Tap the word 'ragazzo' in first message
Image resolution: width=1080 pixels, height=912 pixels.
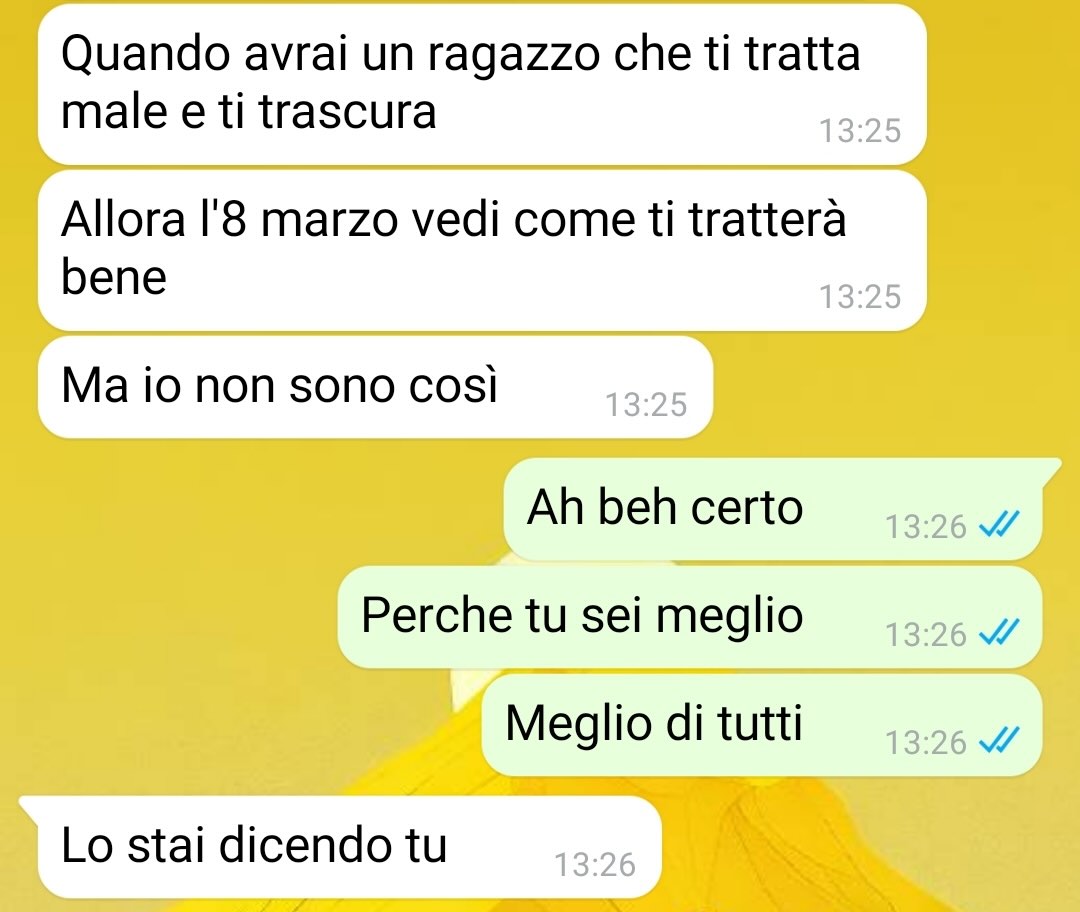(514, 56)
